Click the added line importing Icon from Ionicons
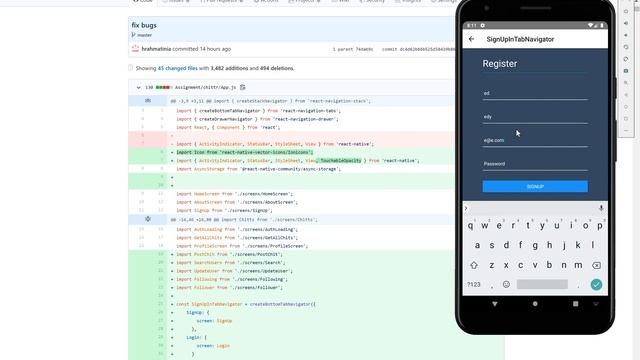 click(x=244, y=152)
